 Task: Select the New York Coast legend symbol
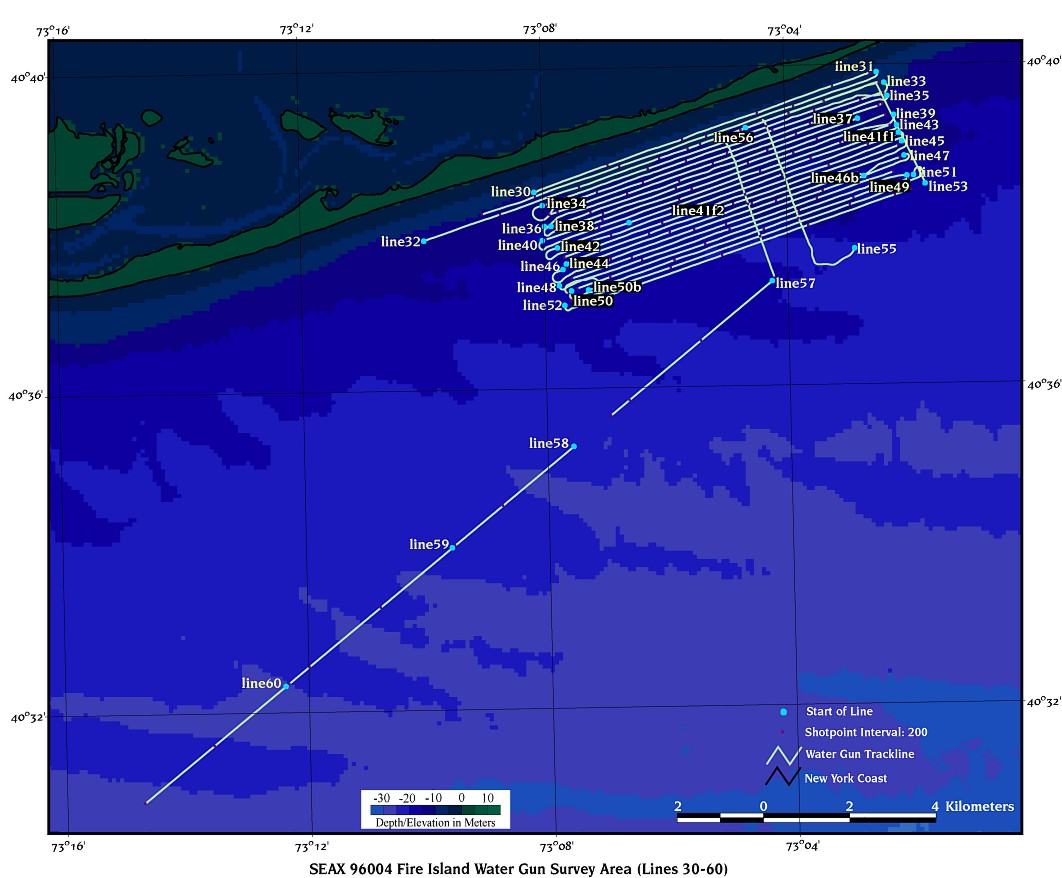[783, 777]
